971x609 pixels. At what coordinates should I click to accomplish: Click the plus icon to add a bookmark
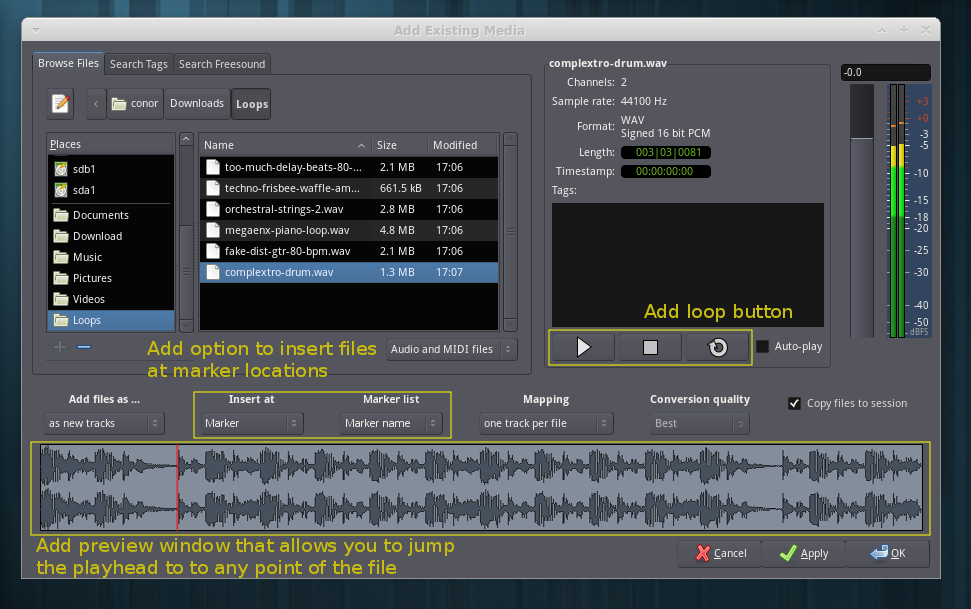point(60,347)
